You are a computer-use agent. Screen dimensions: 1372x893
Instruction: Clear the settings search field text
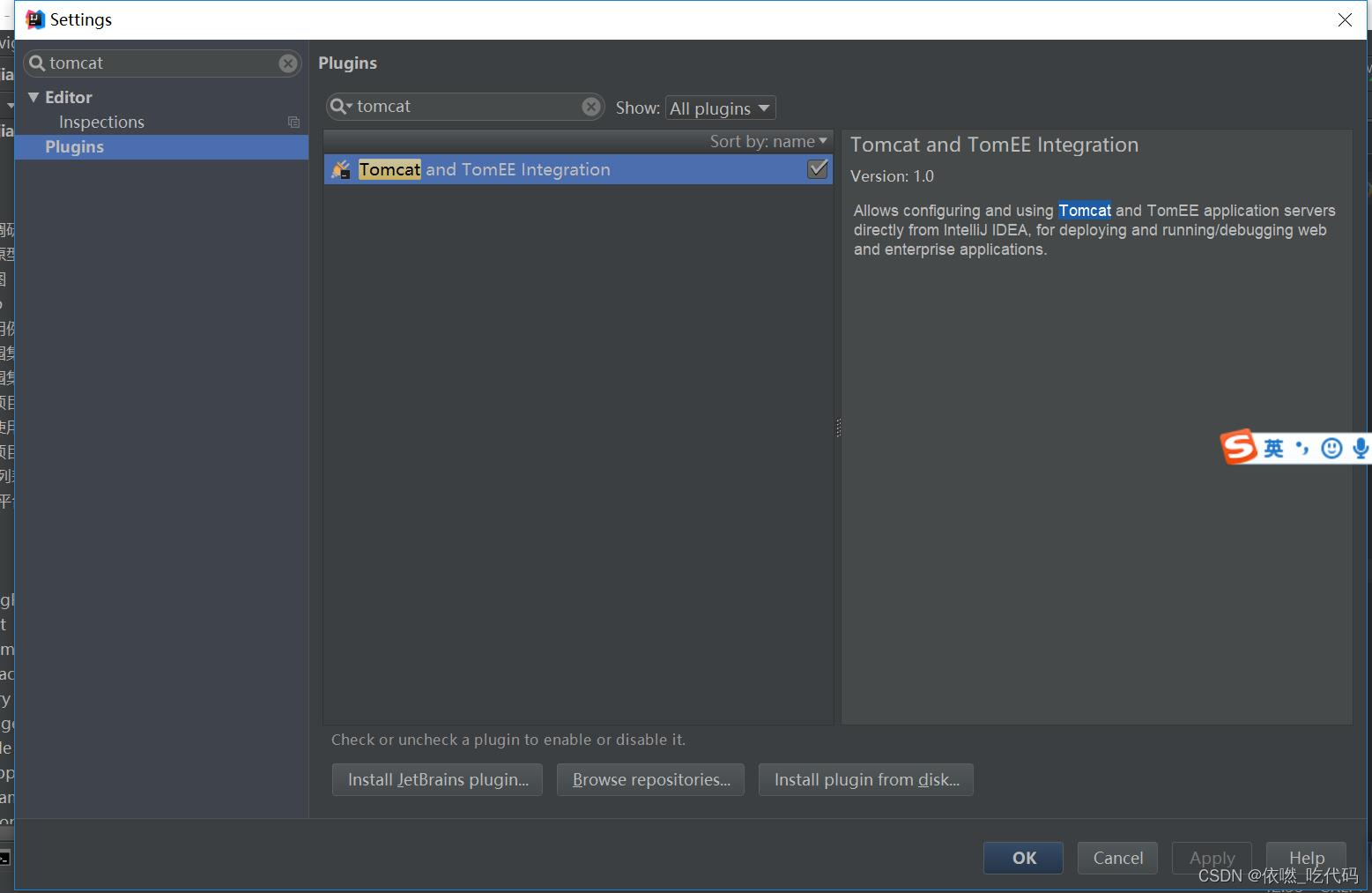[x=288, y=63]
